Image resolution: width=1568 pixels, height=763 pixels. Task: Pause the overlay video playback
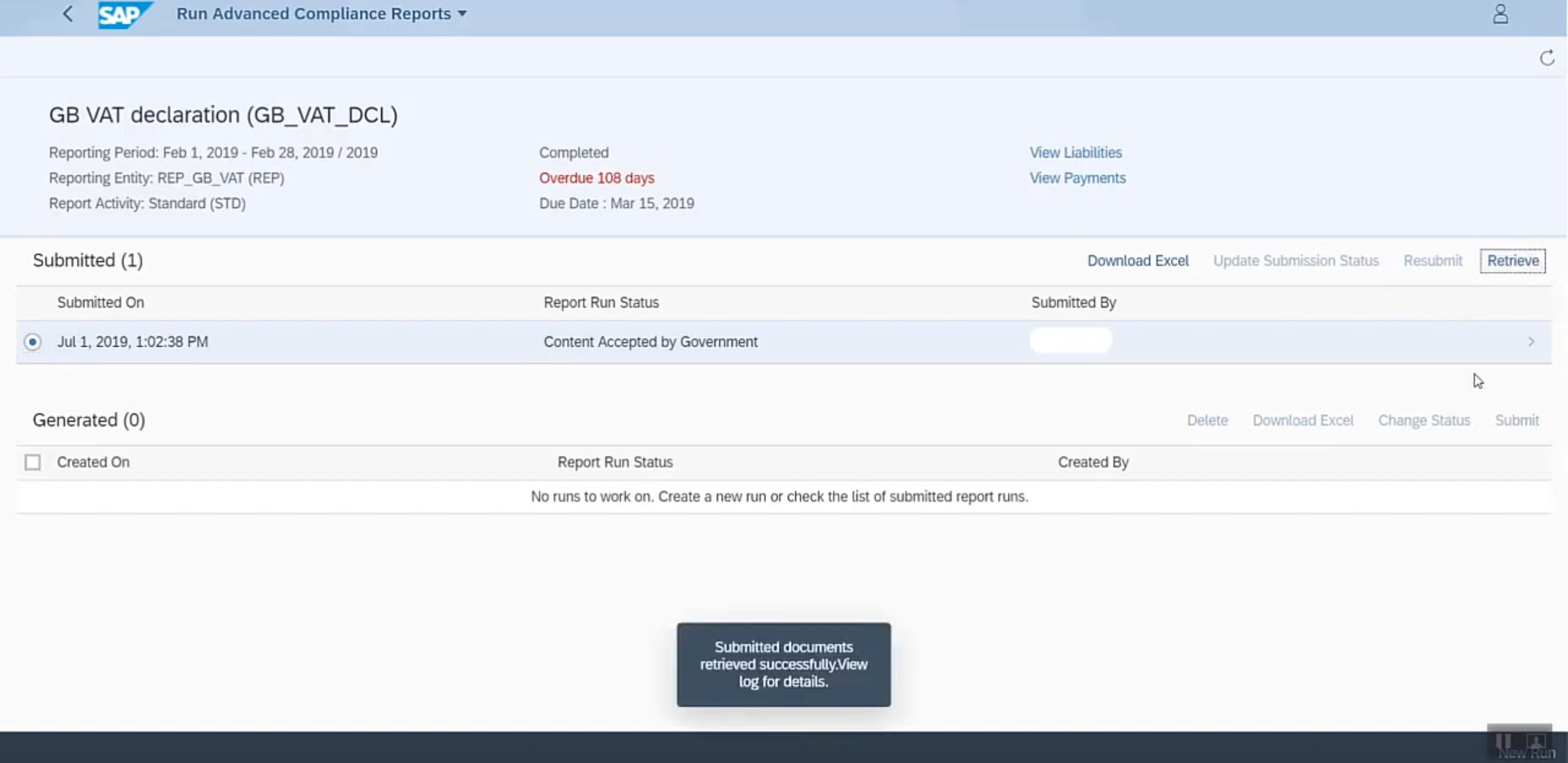(x=1502, y=741)
